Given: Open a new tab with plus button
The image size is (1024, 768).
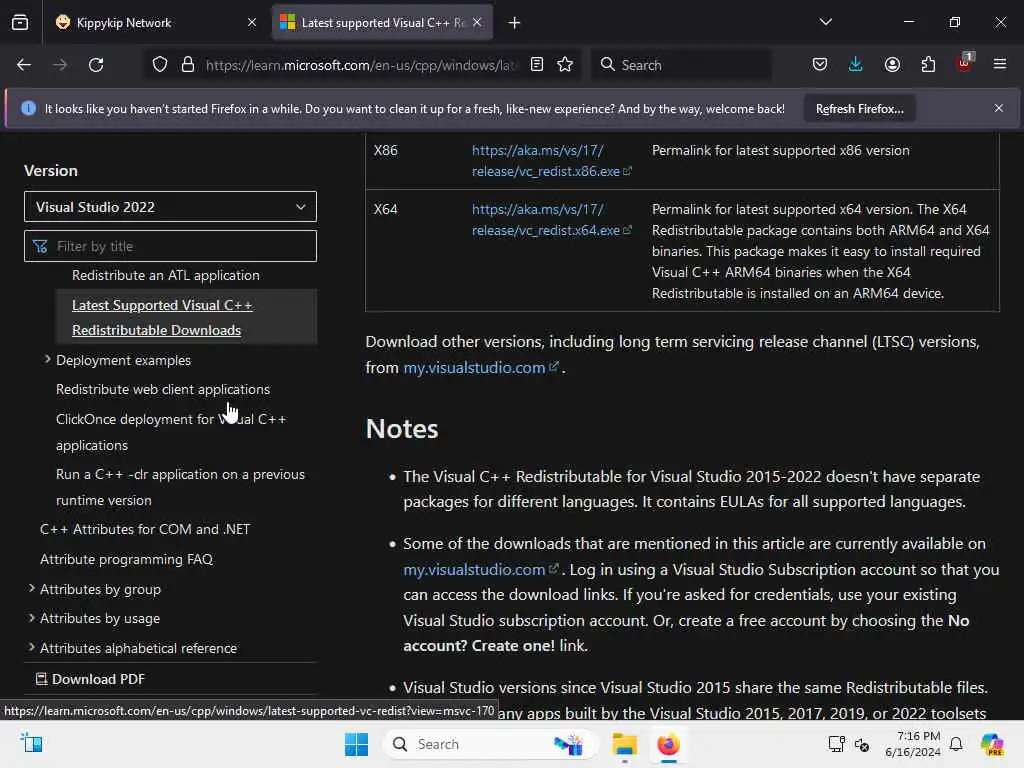Looking at the screenshot, I should click(515, 23).
